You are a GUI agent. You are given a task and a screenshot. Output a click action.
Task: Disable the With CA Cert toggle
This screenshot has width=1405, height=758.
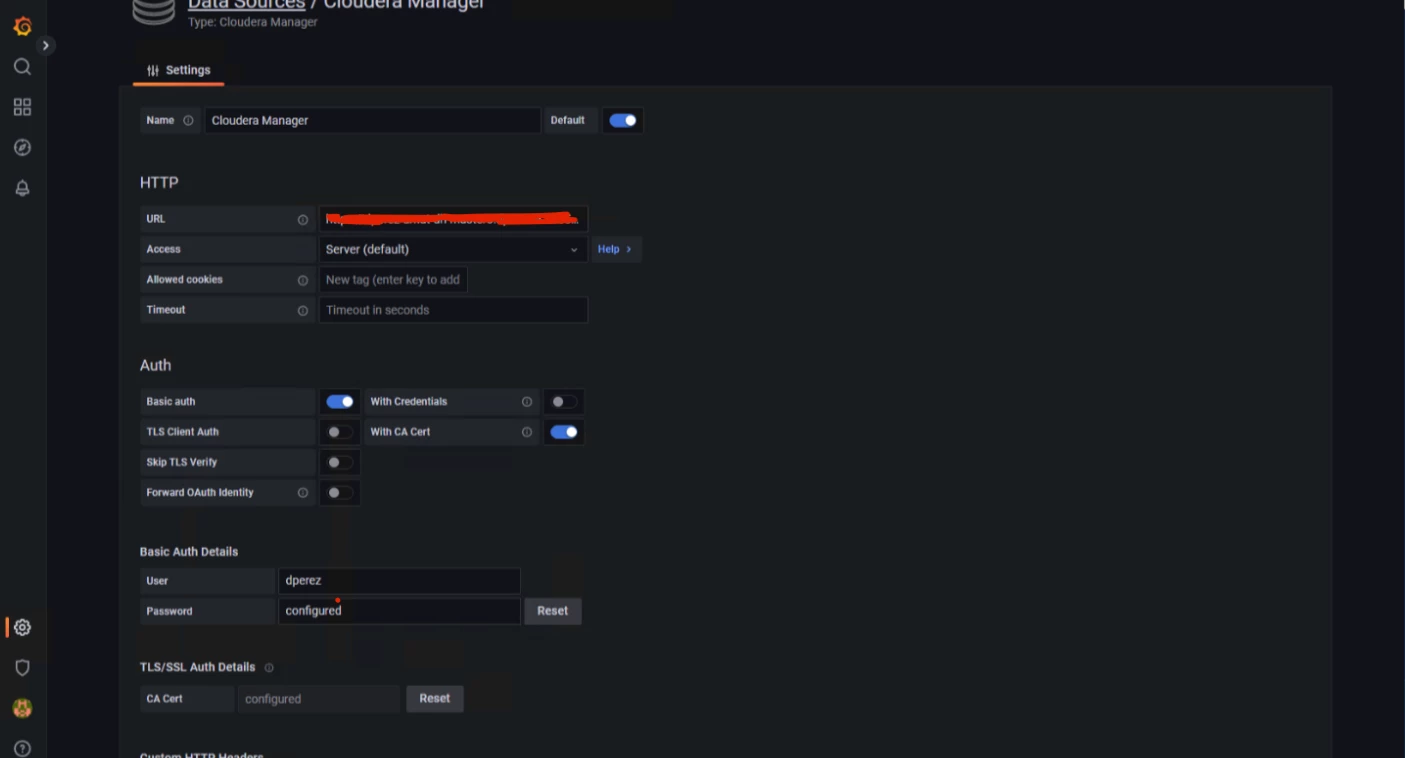pyautogui.click(x=564, y=432)
